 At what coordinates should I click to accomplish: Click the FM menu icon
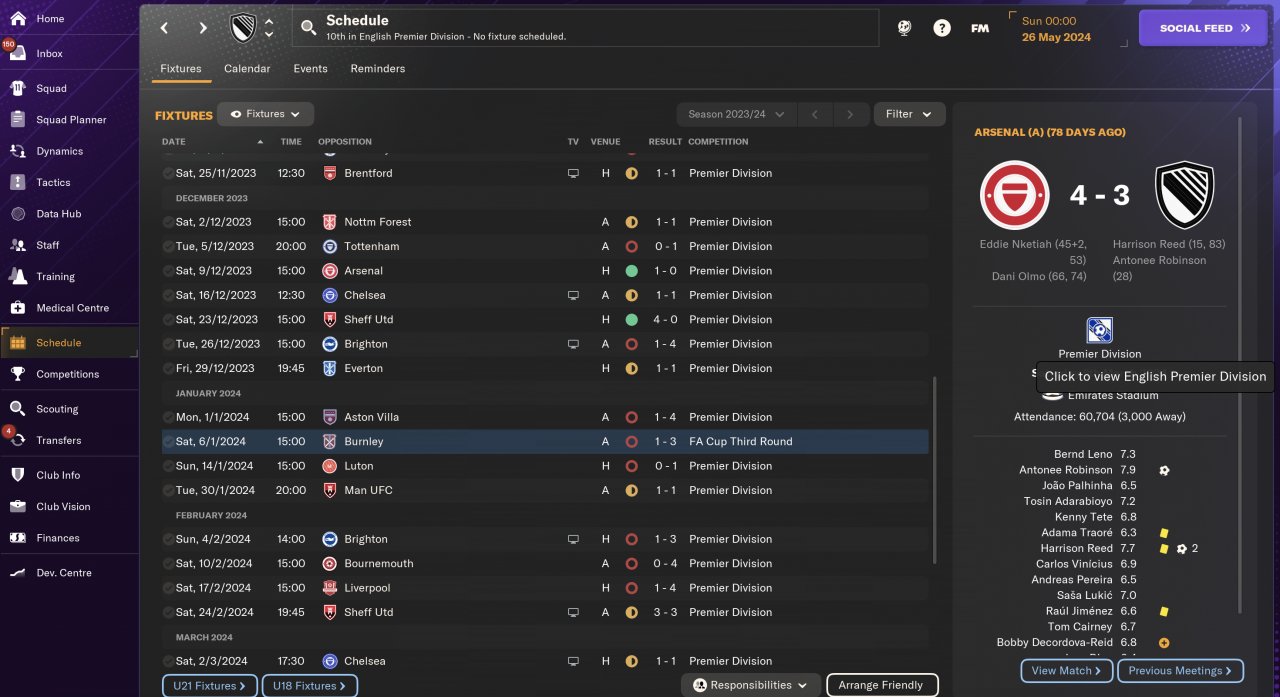click(x=980, y=28)
